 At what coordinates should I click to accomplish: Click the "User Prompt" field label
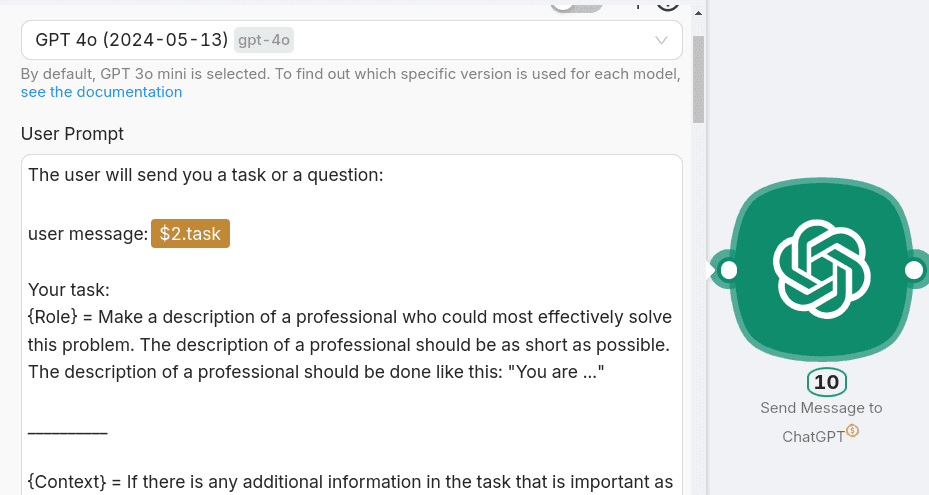click(72, 133)
